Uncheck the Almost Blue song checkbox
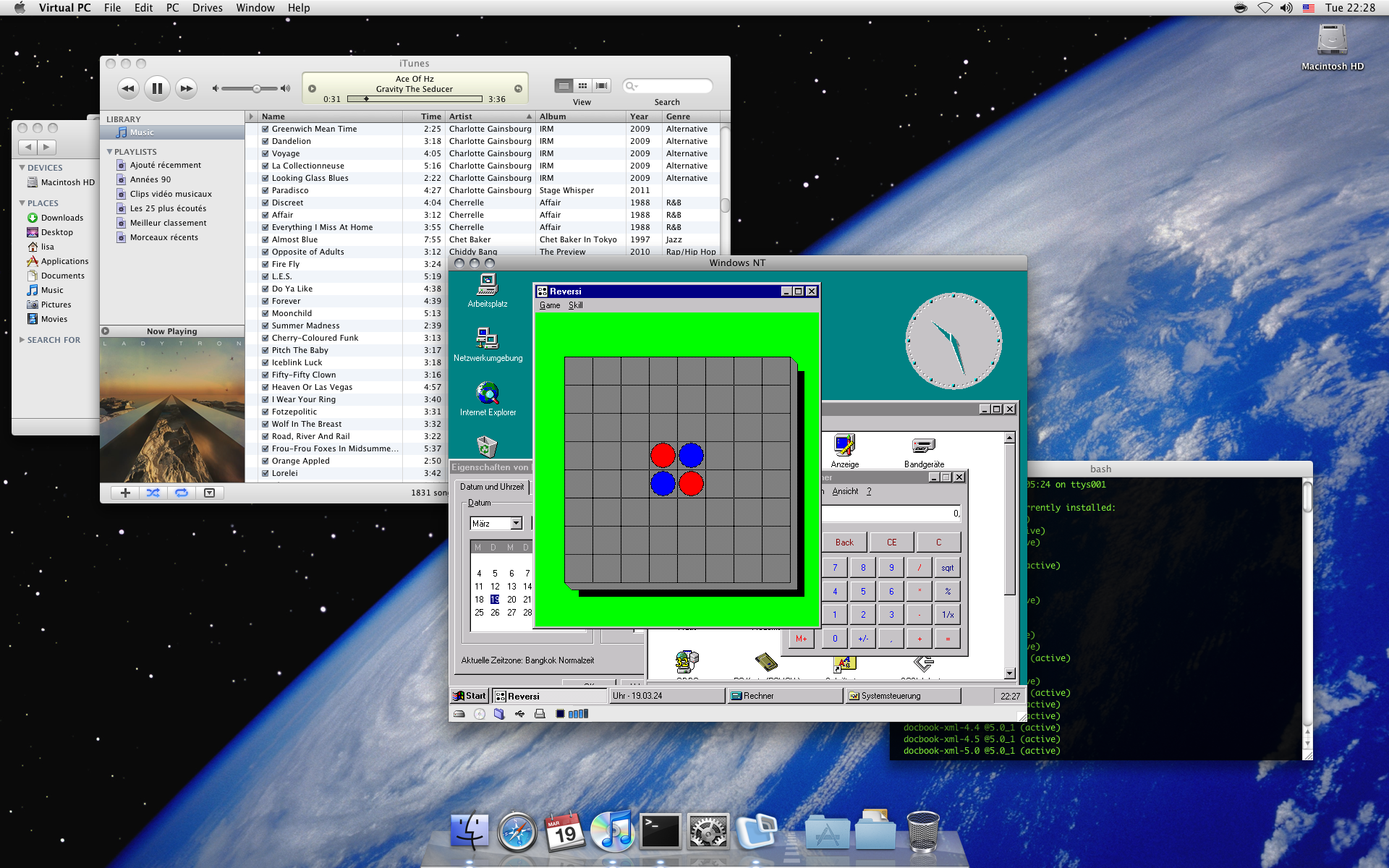 tap(266, 240)
